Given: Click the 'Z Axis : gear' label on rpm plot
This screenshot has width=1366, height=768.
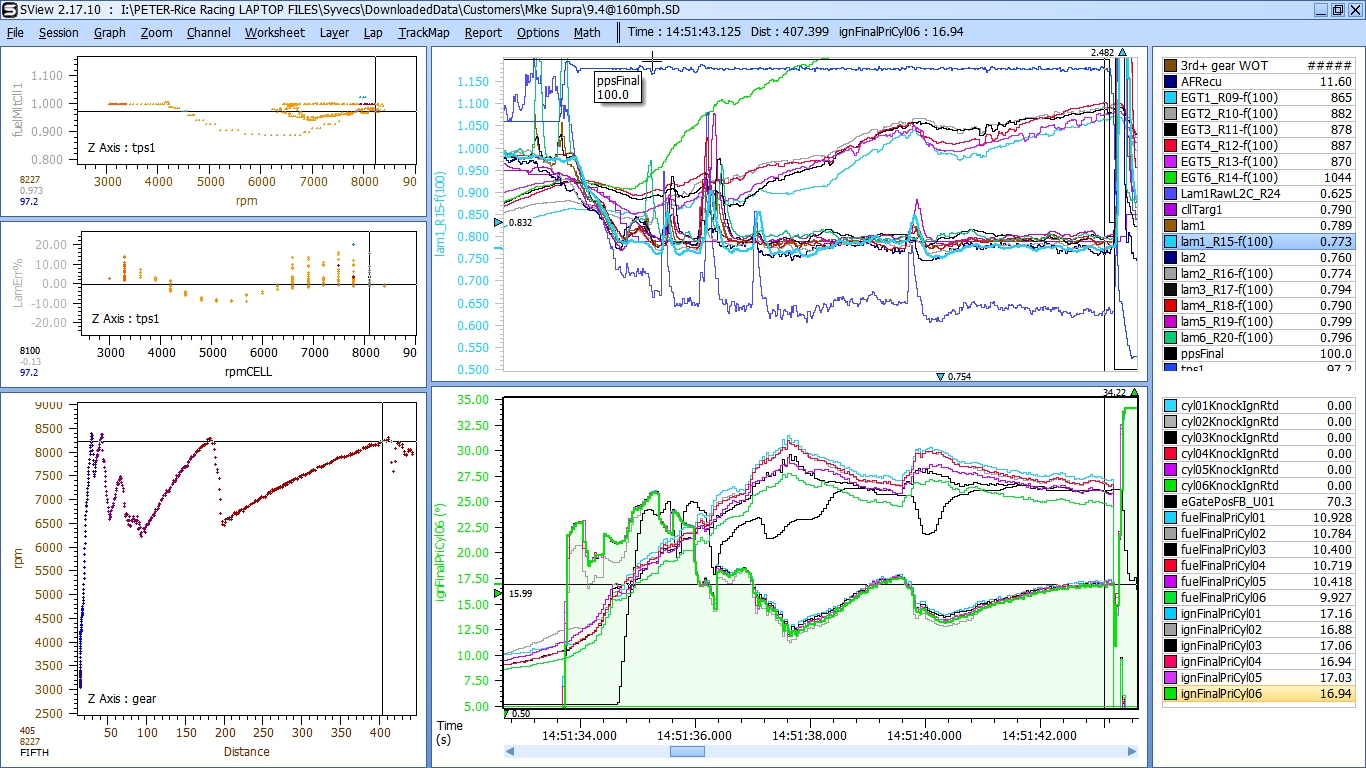Looking at the screenshot, I should point(122,699).
